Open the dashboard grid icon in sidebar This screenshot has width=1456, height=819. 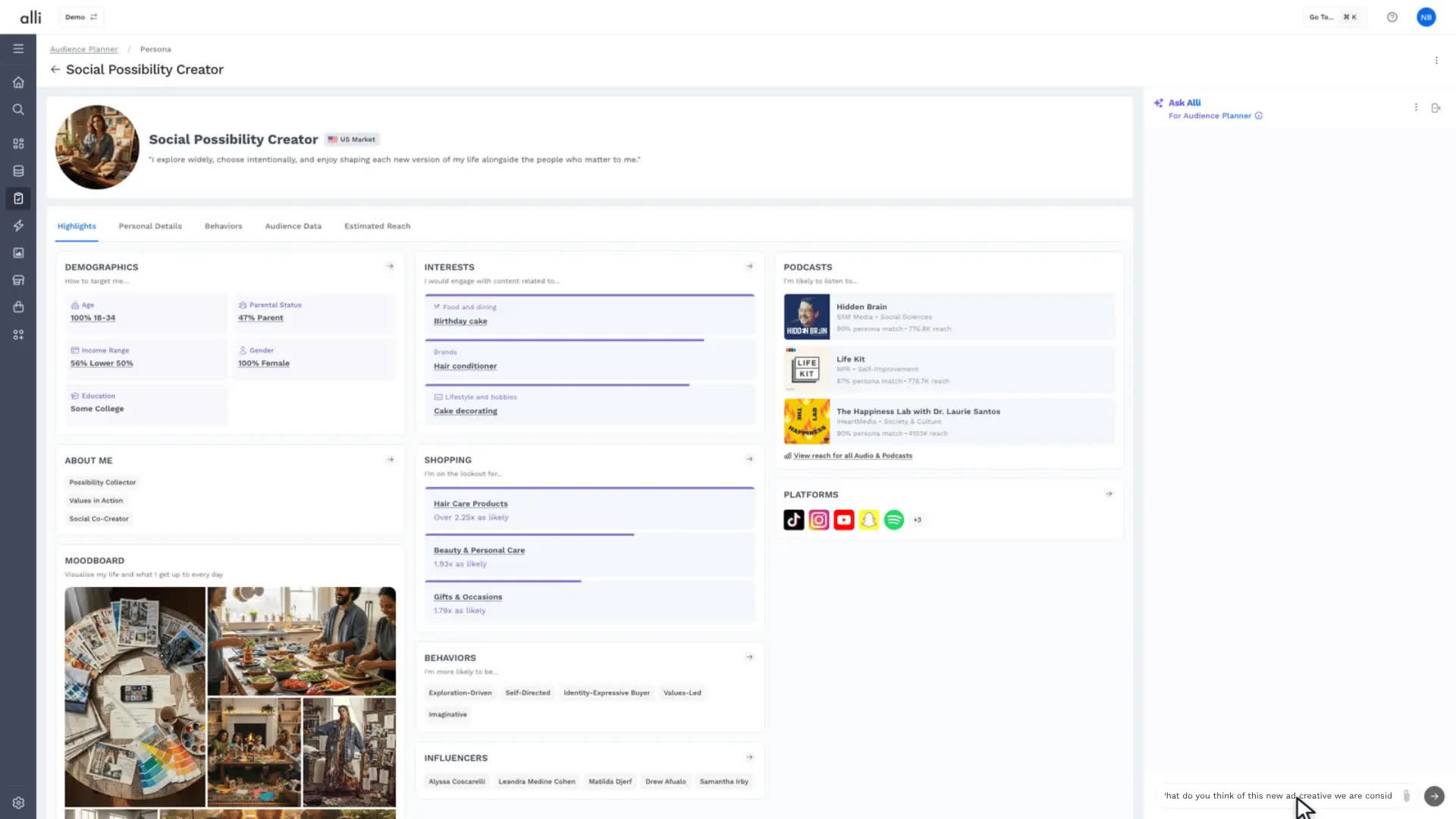18,143
